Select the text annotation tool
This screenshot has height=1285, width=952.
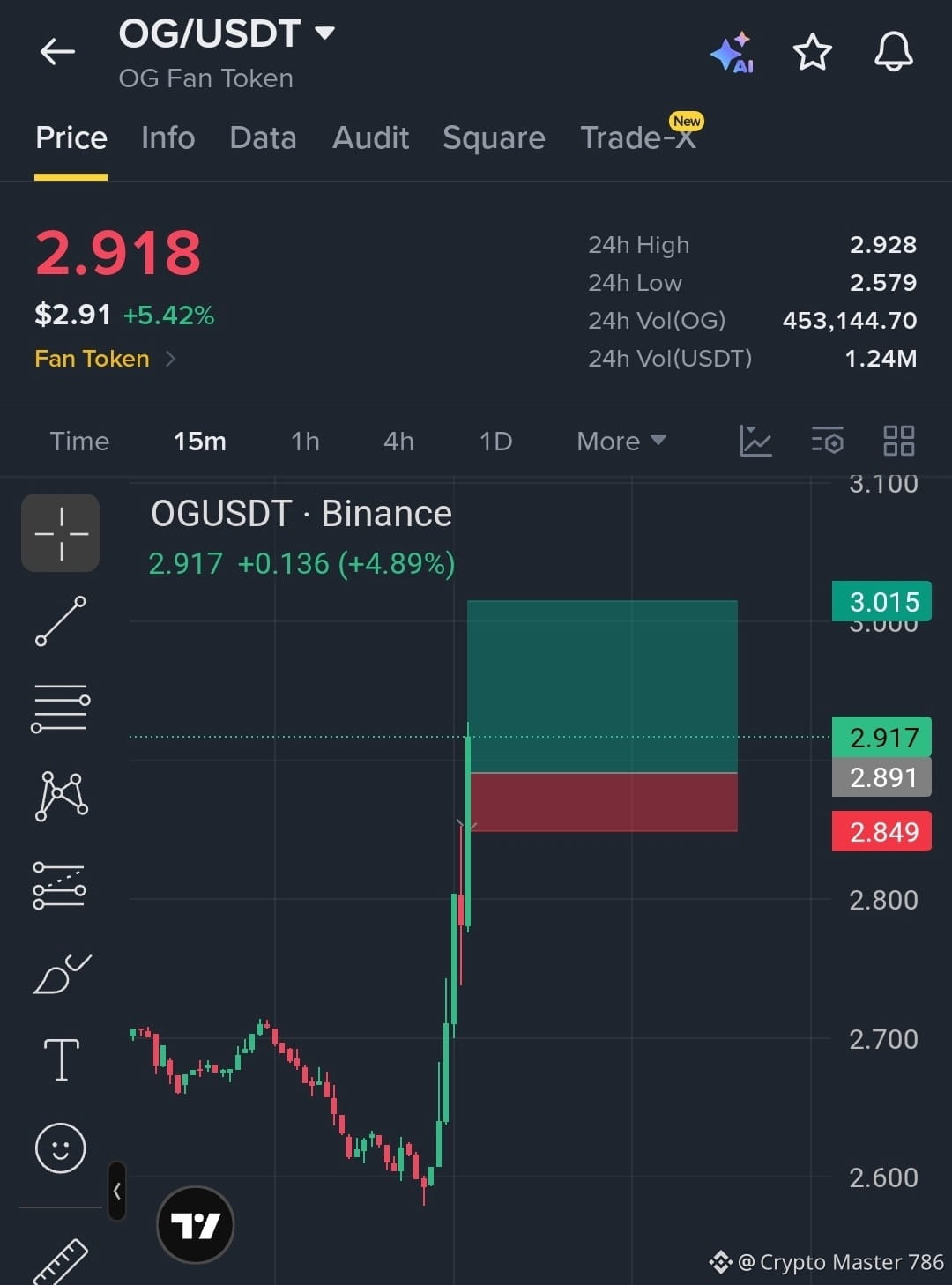coord(61,1059)
